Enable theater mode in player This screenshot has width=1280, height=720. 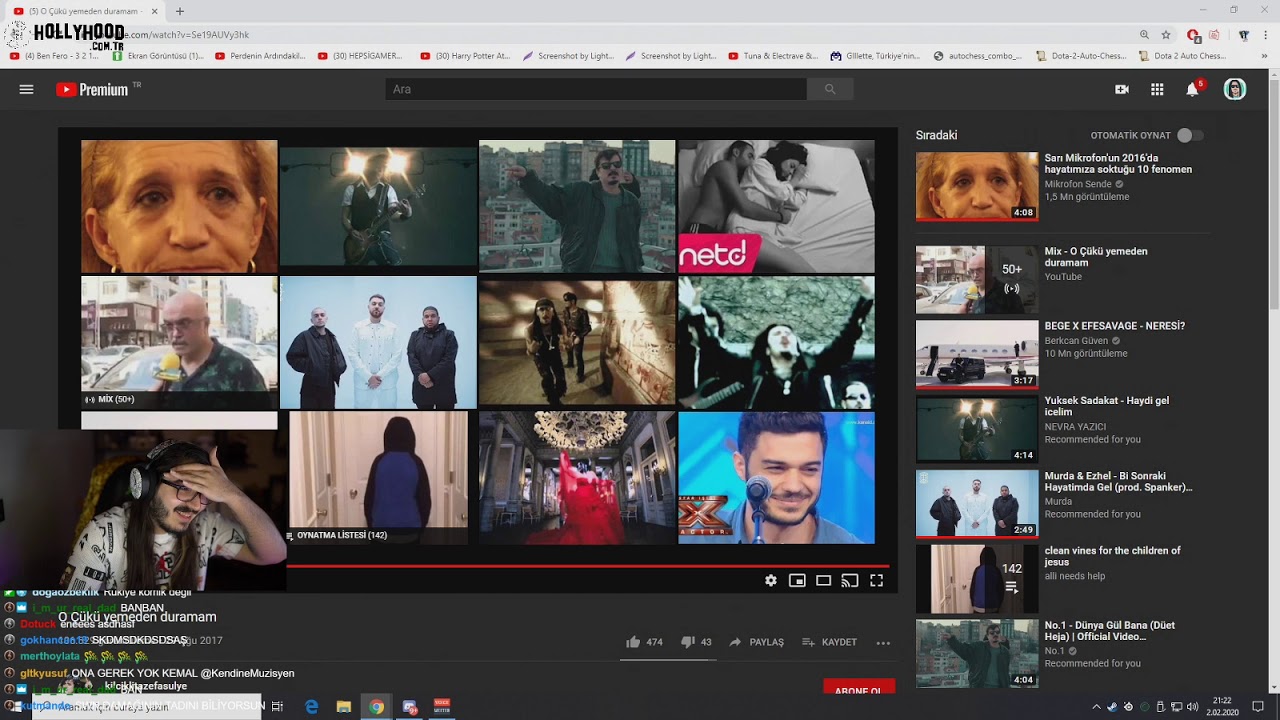823,580
